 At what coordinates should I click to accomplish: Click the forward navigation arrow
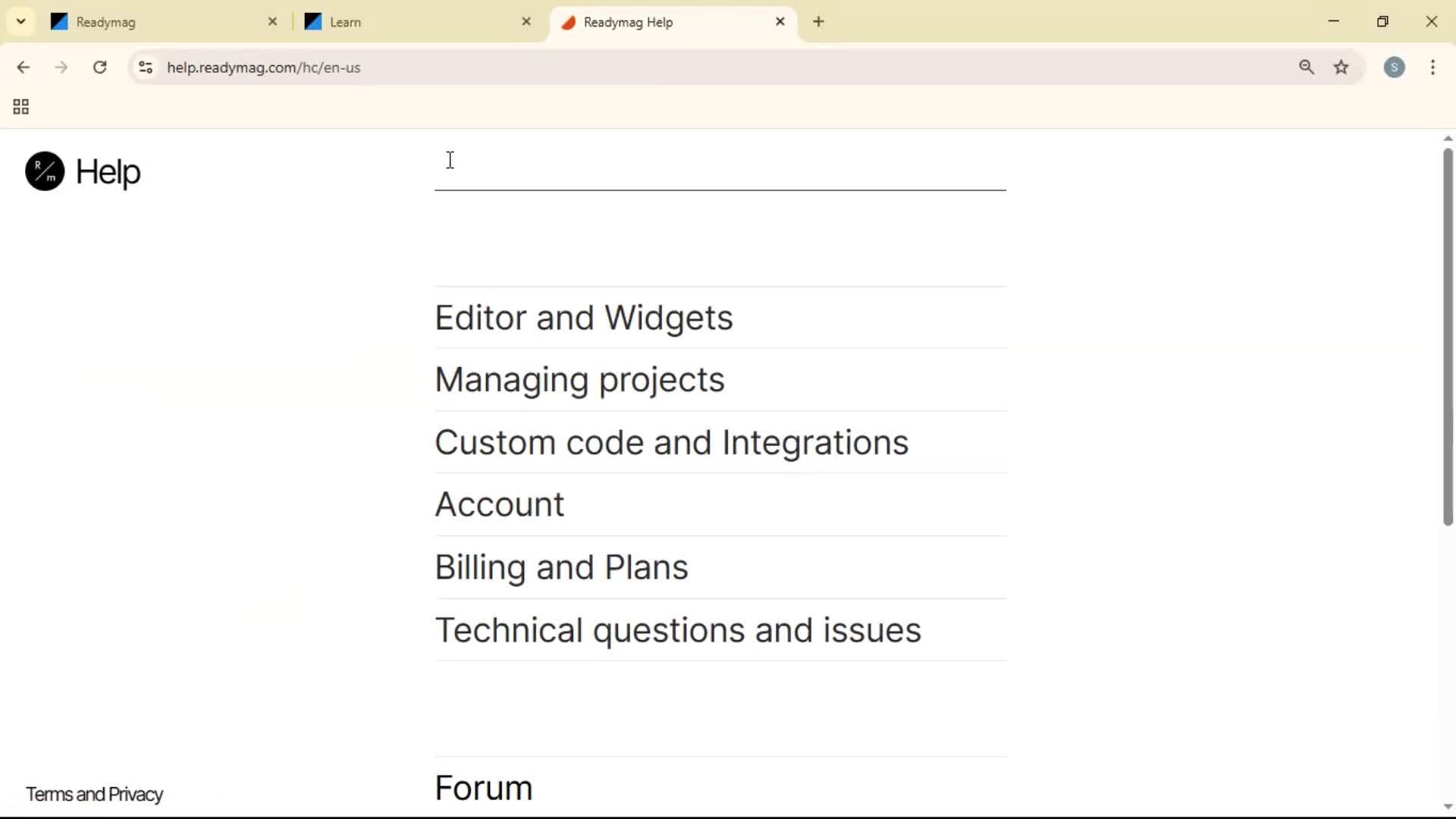[61, 67]
